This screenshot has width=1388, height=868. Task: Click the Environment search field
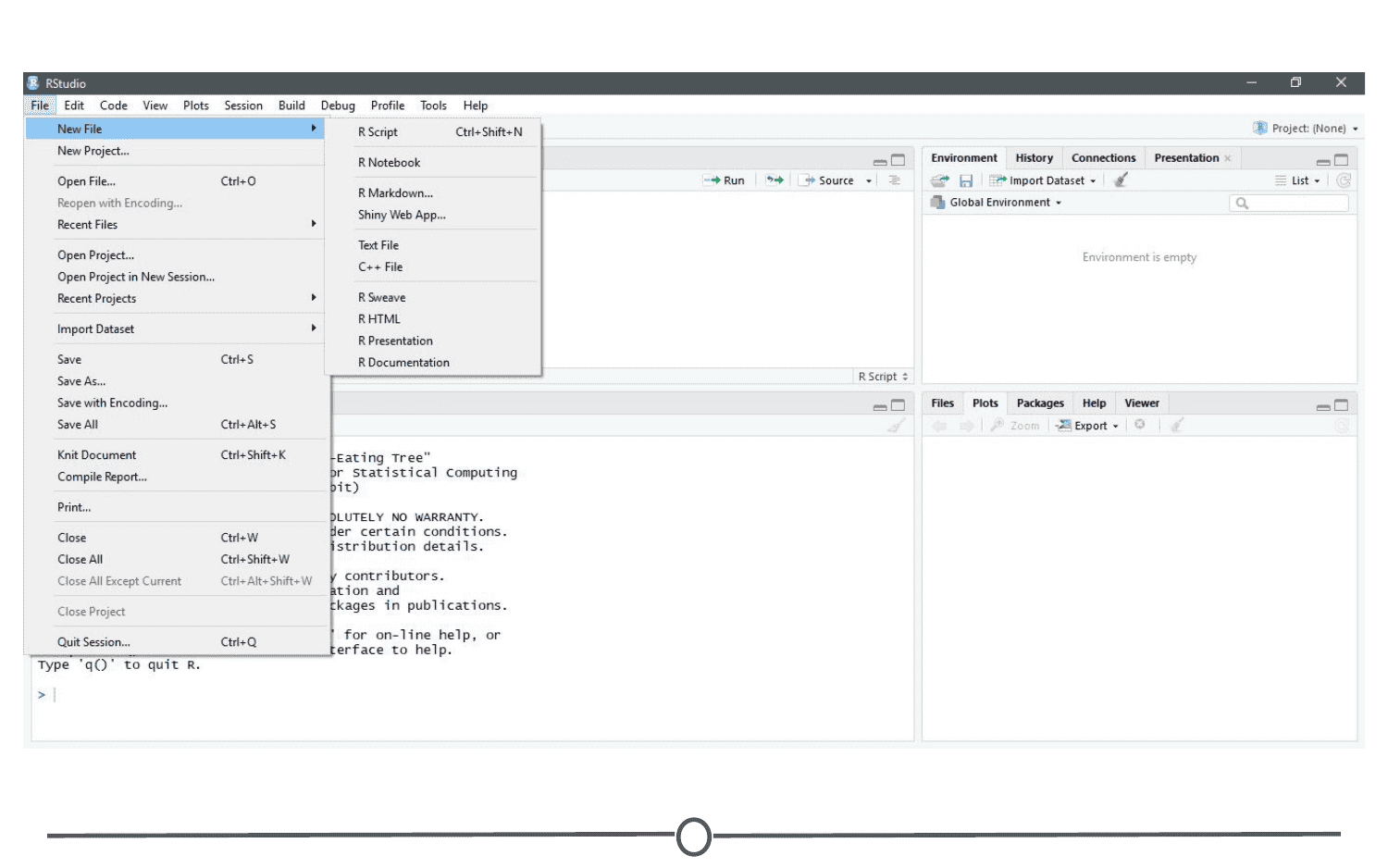pos(1289,203)
